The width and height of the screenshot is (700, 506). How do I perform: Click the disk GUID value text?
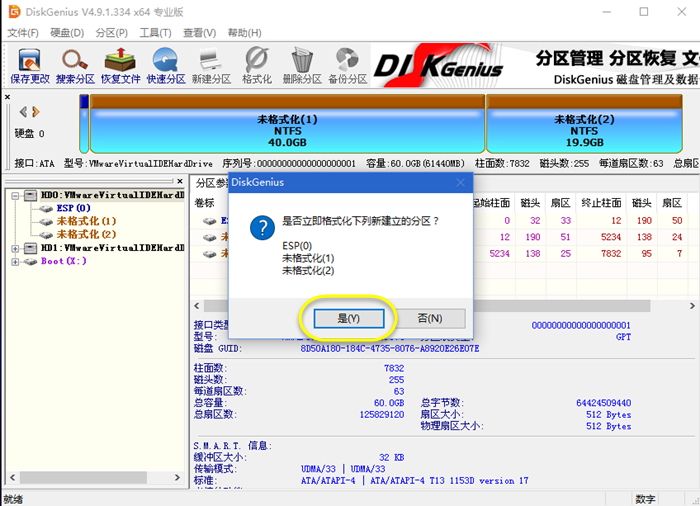[390, 348]
